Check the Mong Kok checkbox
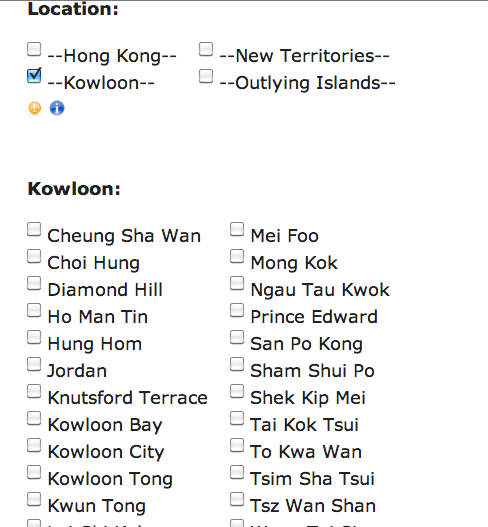The height and width of the screenshot is (527, 488). (237, 256)
